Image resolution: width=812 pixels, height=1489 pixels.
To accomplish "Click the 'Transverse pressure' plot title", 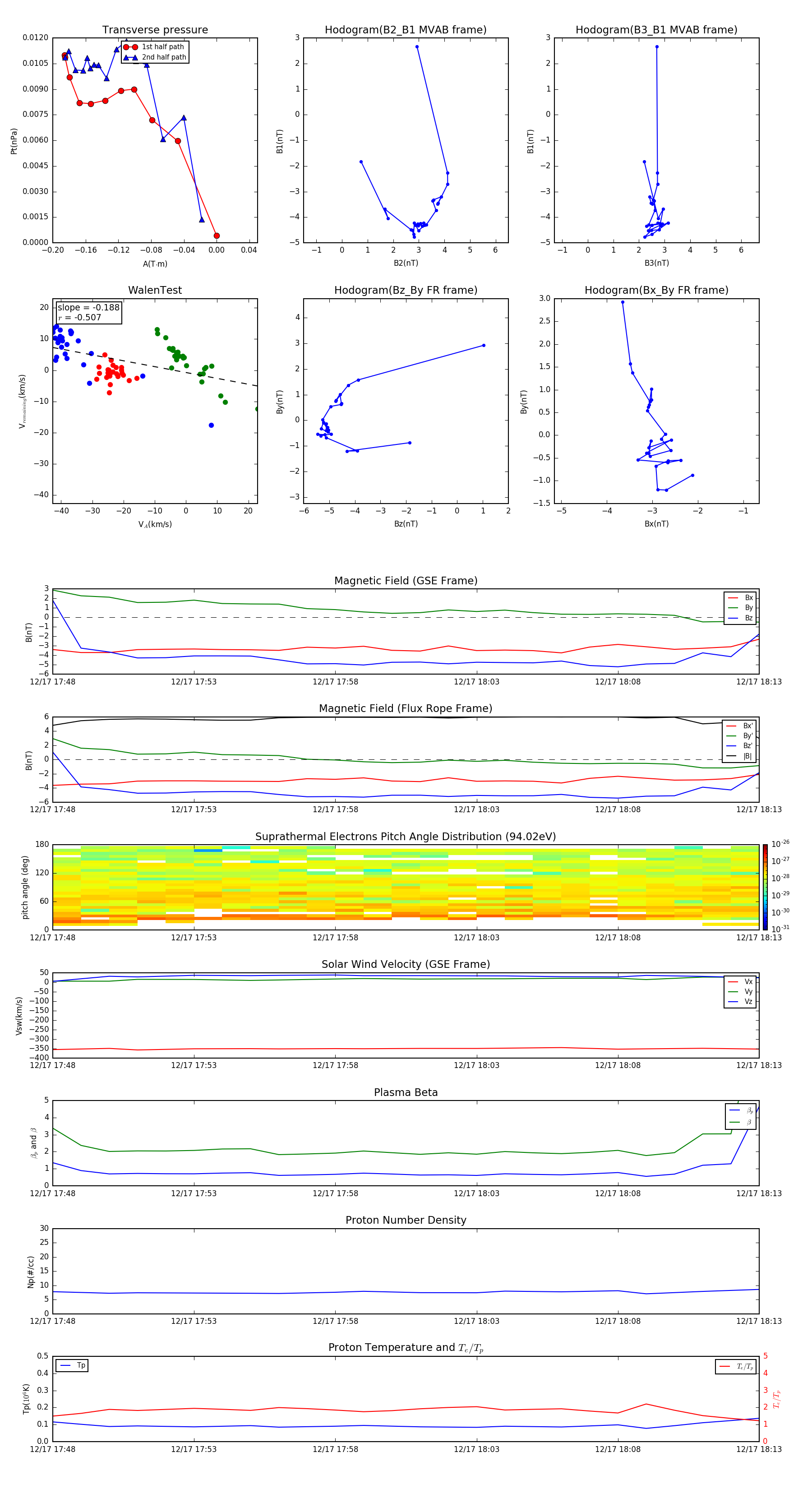I will pos(155,29).
